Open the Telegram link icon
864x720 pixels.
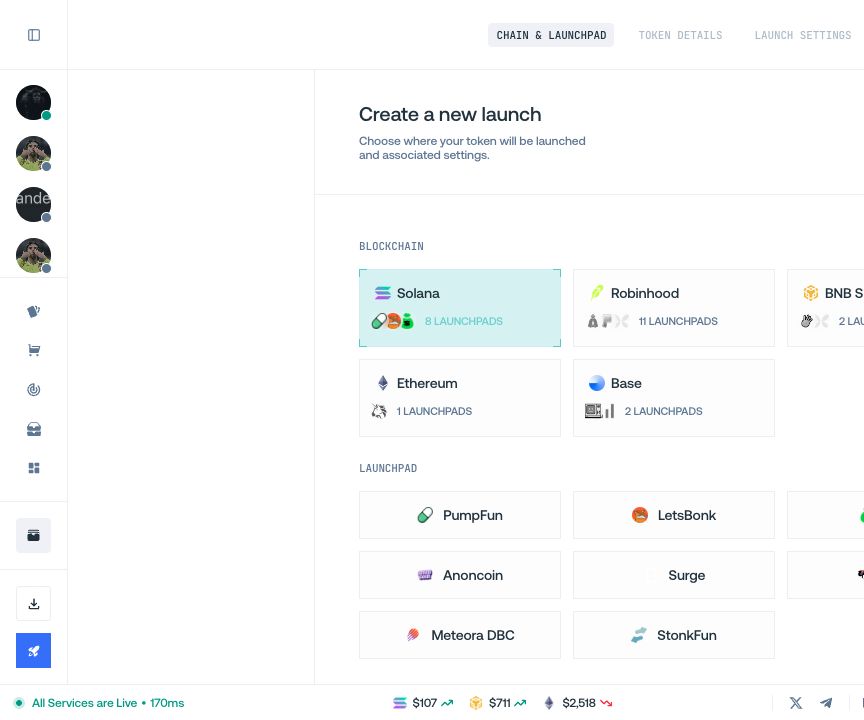click(826, 703)
